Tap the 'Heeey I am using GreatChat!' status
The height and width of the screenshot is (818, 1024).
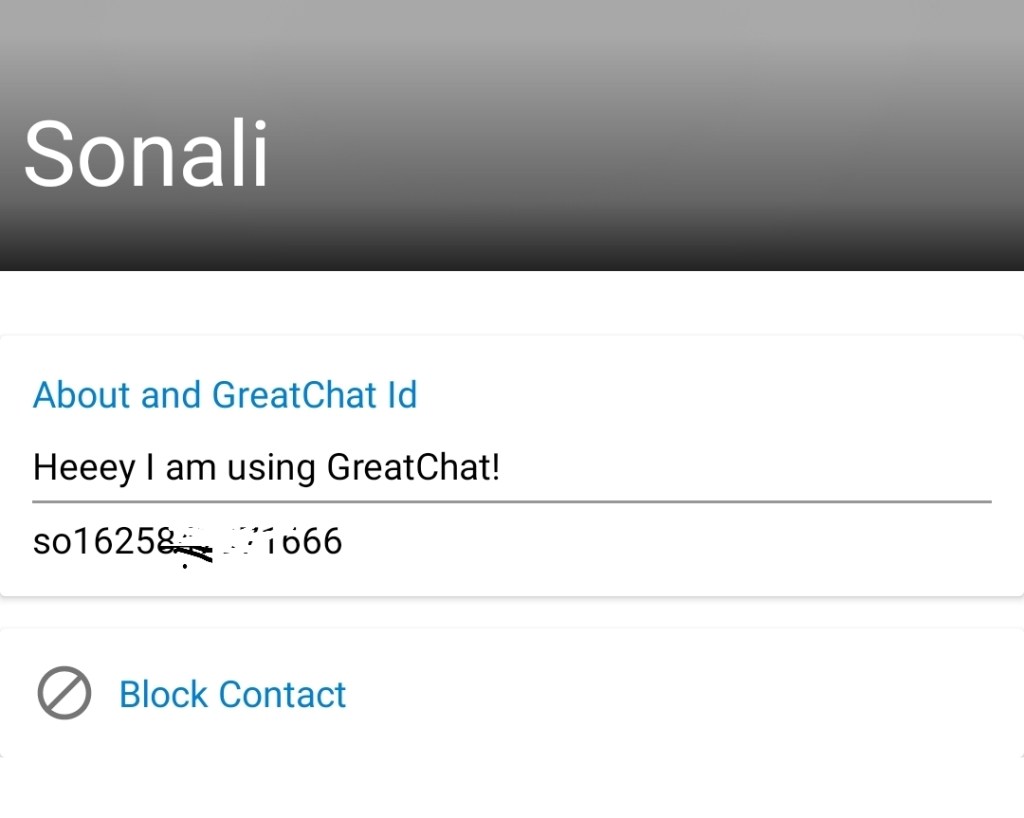[x=266, y=467]
